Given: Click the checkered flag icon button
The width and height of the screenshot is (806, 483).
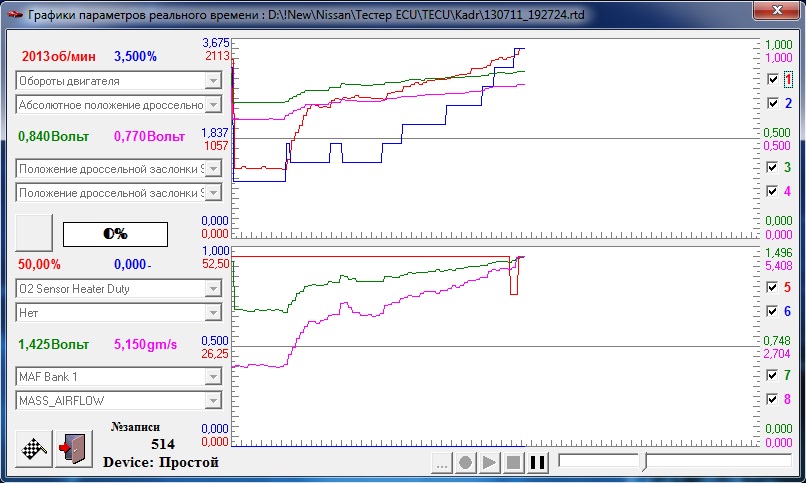Looking at the screenshot, I should [x=34, y=449].
